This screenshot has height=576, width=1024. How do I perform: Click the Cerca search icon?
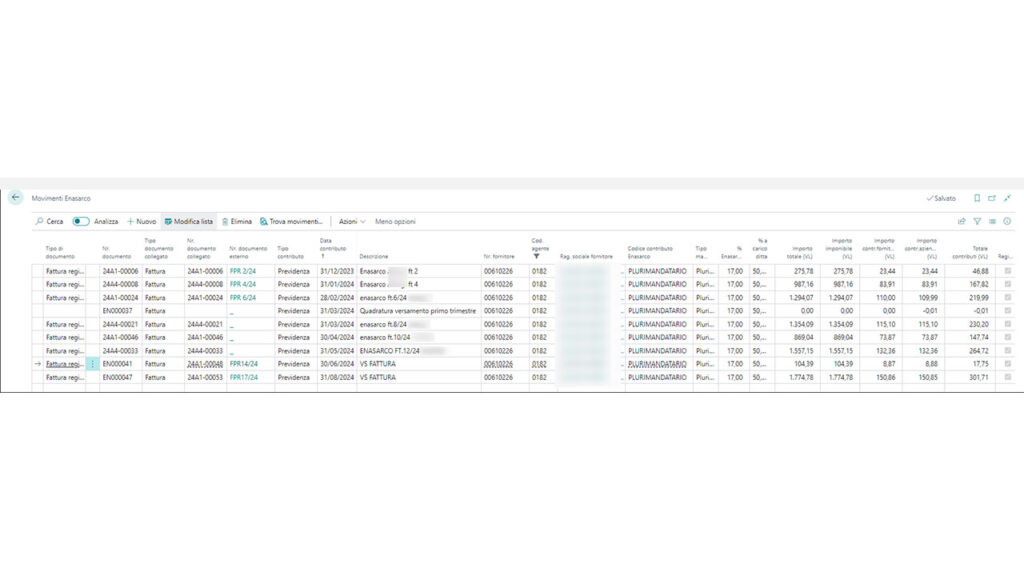41,221
